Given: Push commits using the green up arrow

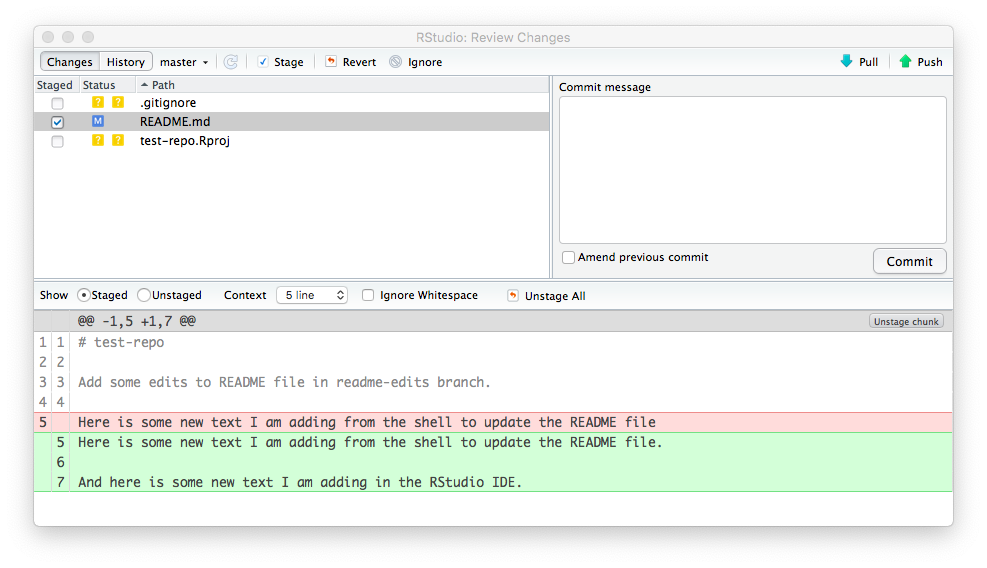Looking at the screenshot, I should click(x=905, y=62).
